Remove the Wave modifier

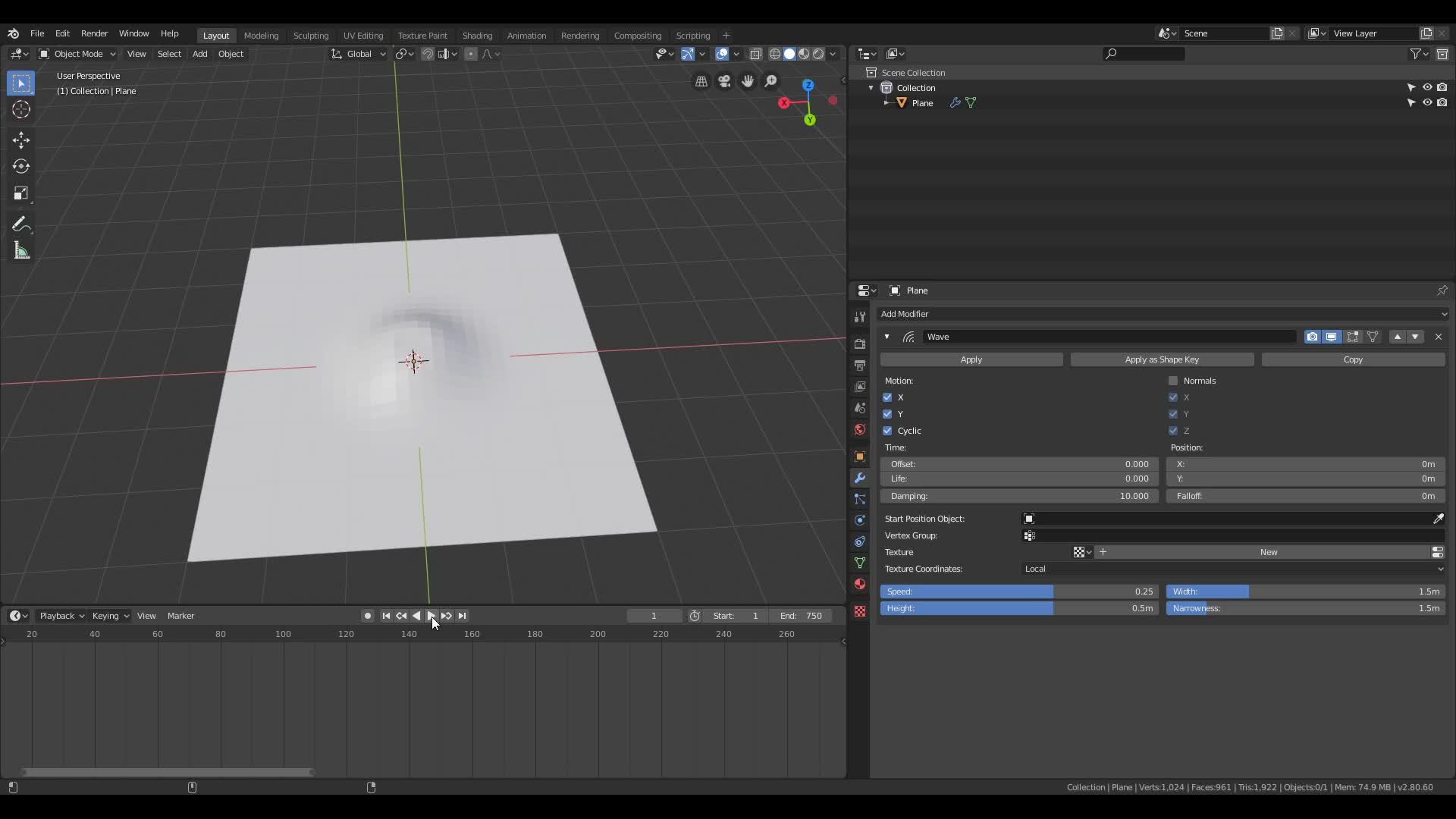pos(1438,337)
